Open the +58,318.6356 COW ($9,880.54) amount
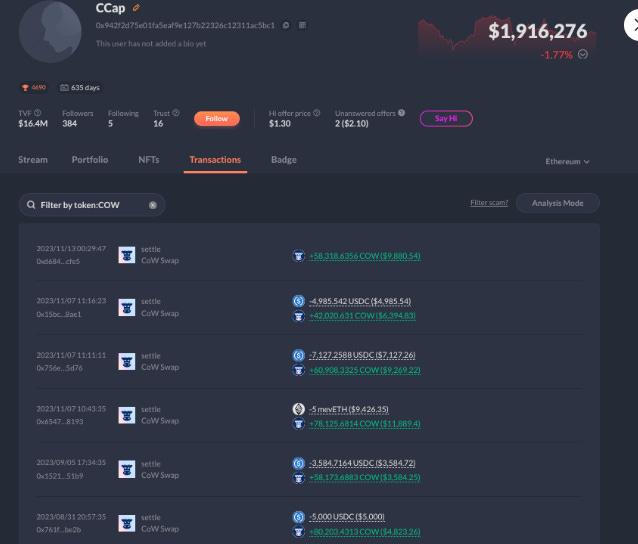638x544 pixels. pos(365,256)
